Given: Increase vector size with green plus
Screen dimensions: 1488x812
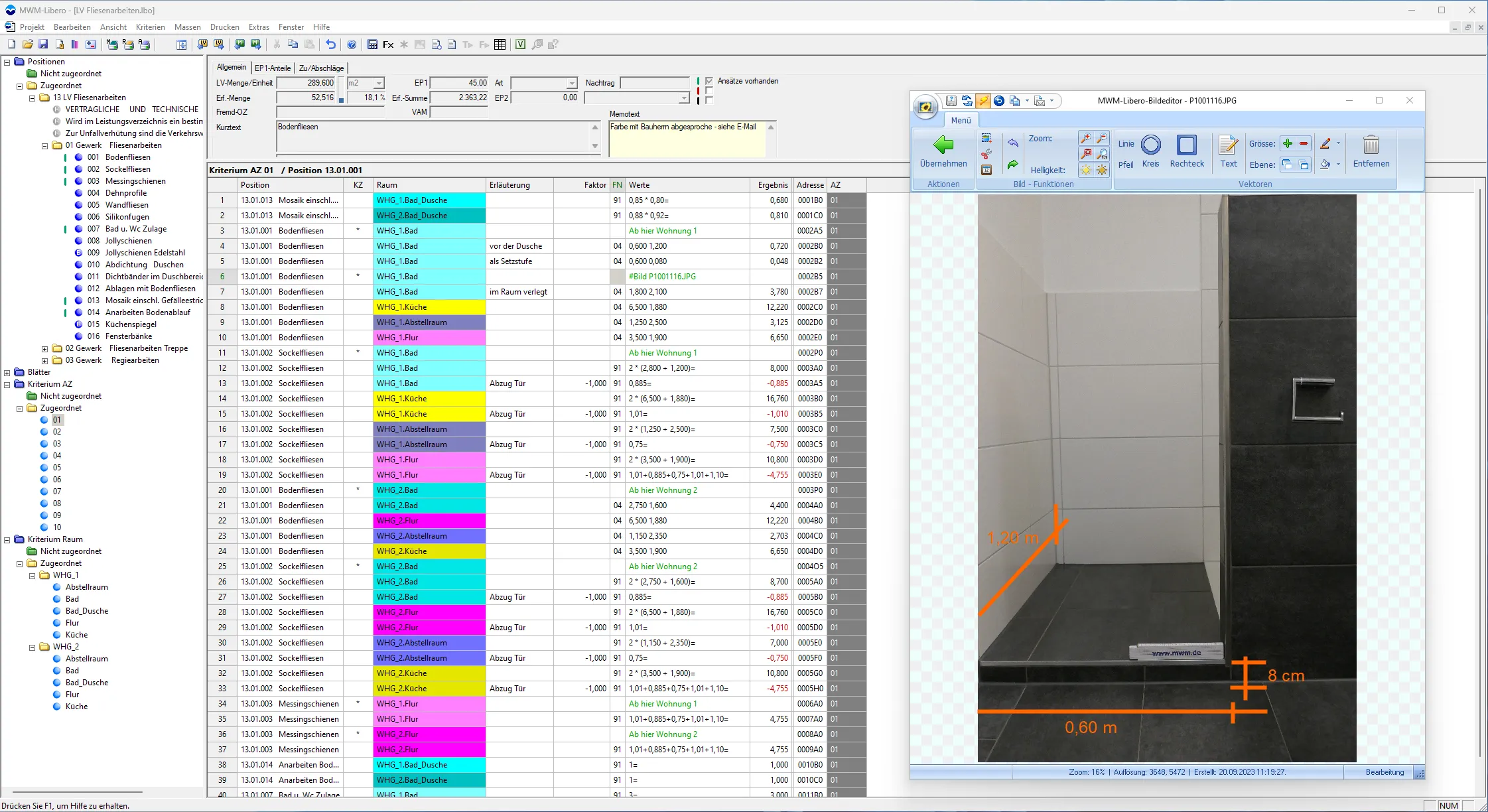Looking at the screenshot, I should coord(1288,143).
